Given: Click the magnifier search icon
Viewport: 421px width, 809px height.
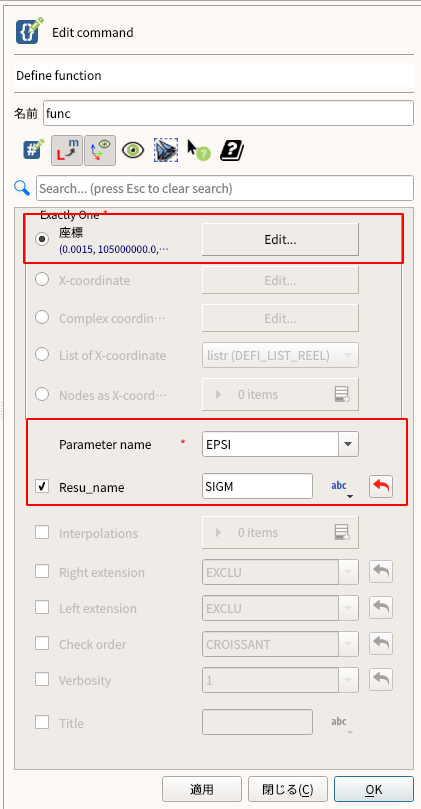Looking at the screenshot, I should pos(22,188).
